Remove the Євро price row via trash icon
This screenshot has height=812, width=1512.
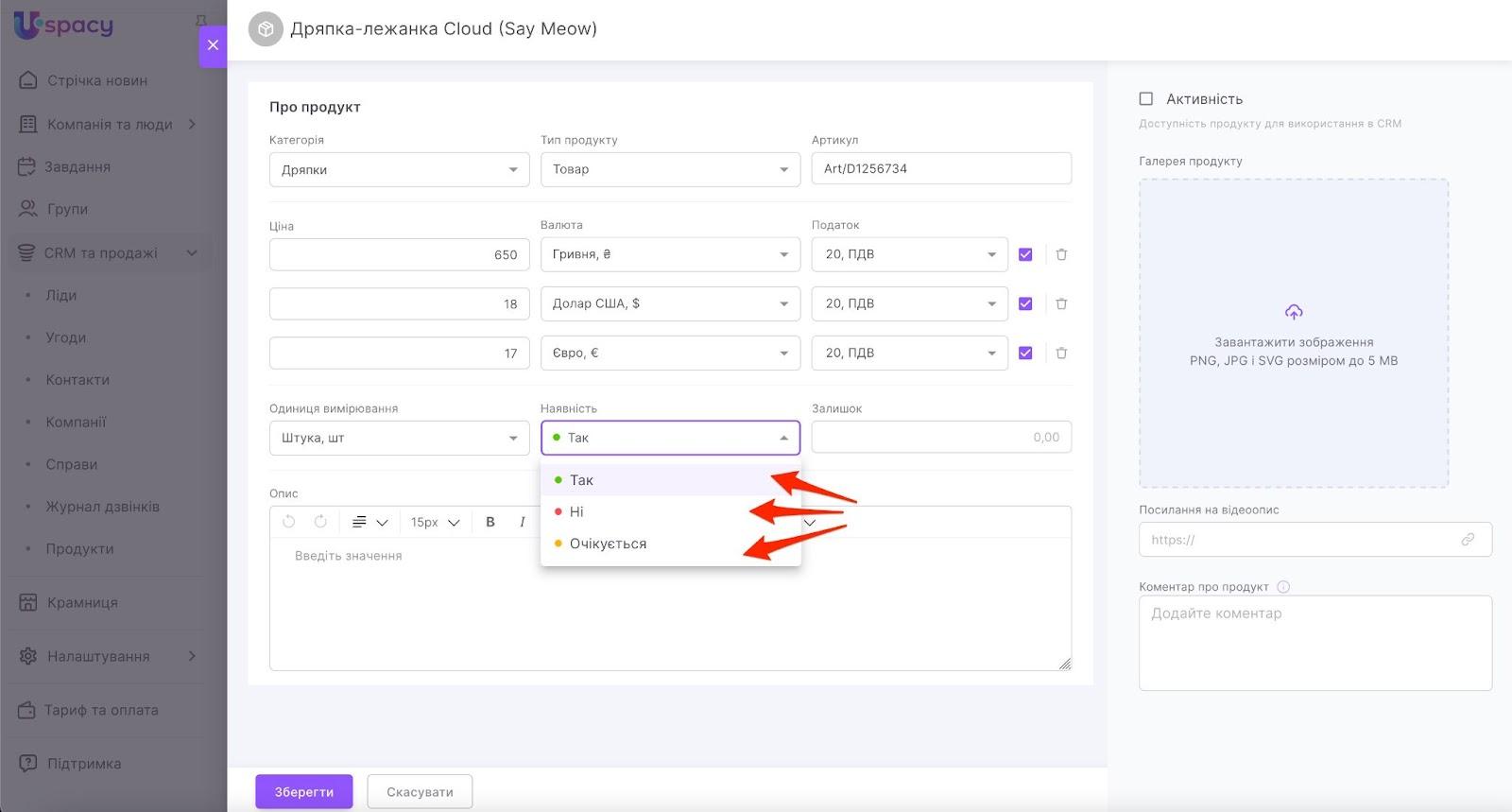point(1061,353)
